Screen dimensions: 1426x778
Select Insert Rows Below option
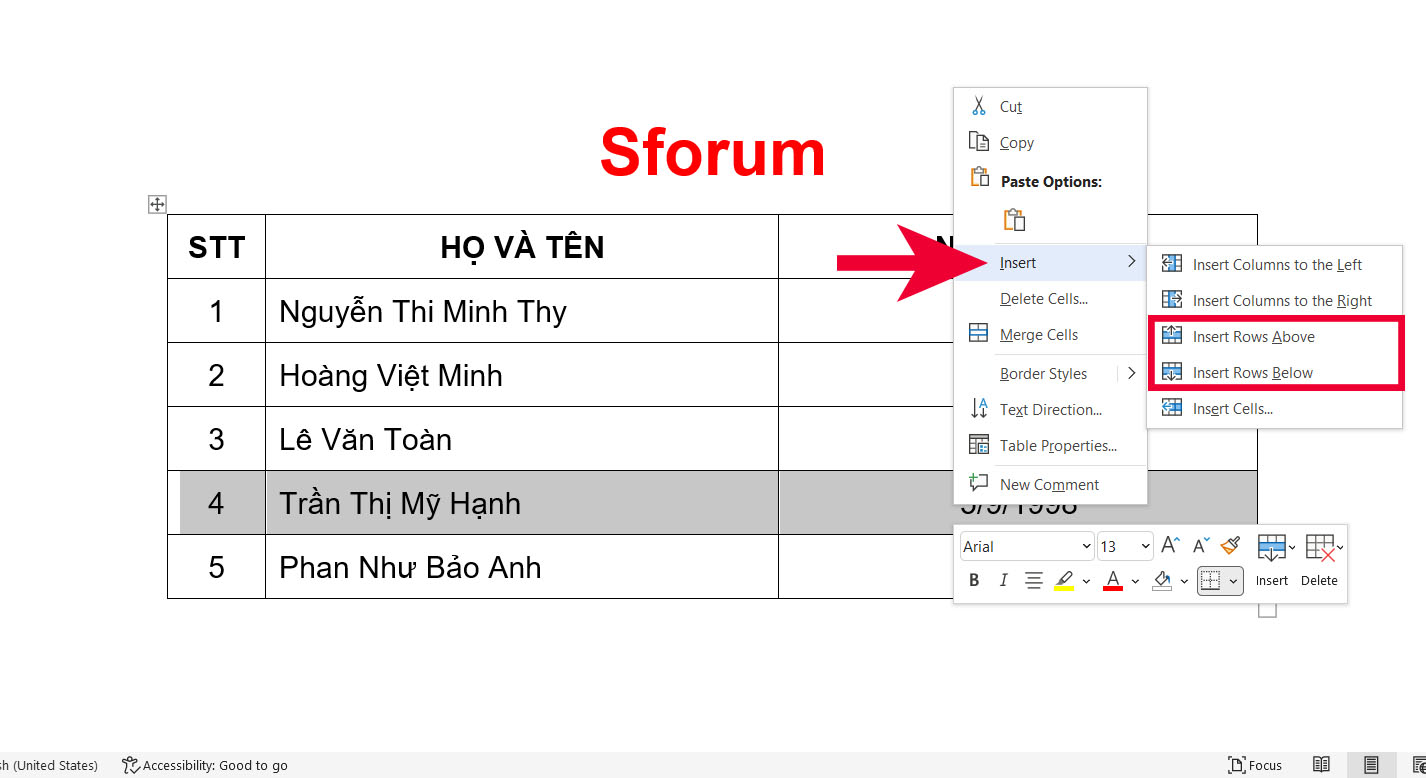coord(1252,373)
